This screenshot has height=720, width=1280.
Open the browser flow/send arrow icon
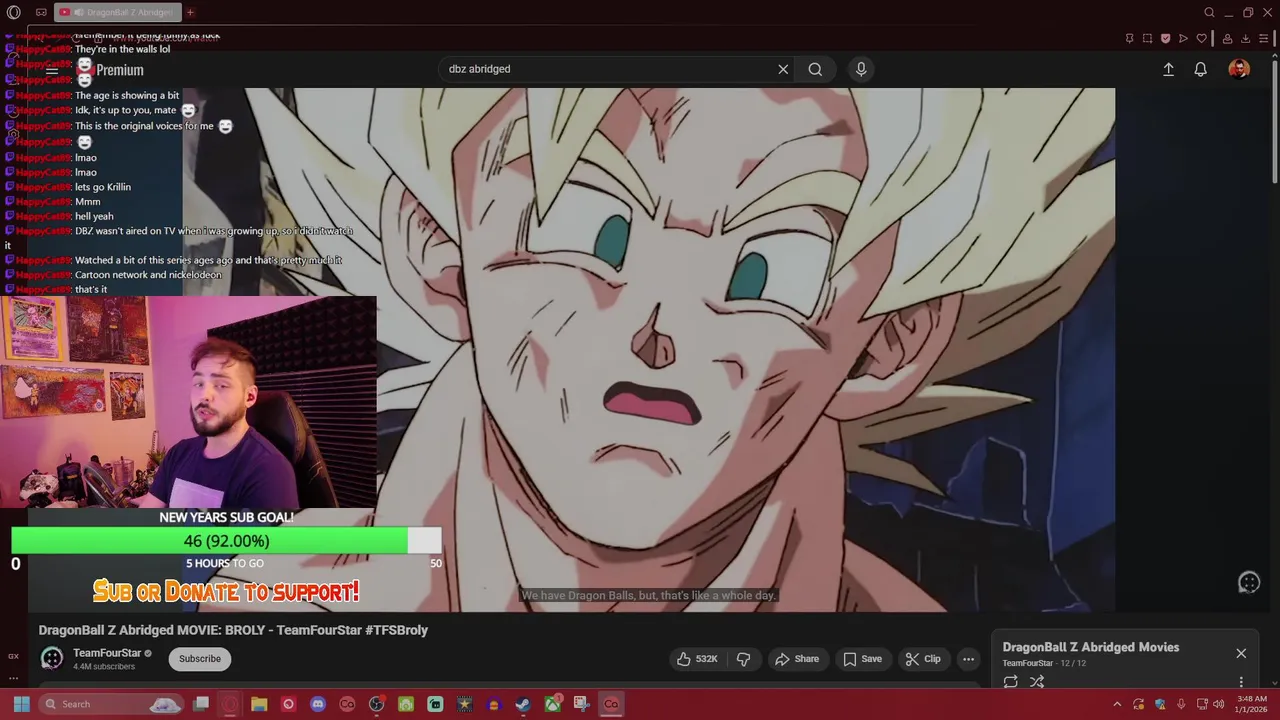pos(1183,39)
